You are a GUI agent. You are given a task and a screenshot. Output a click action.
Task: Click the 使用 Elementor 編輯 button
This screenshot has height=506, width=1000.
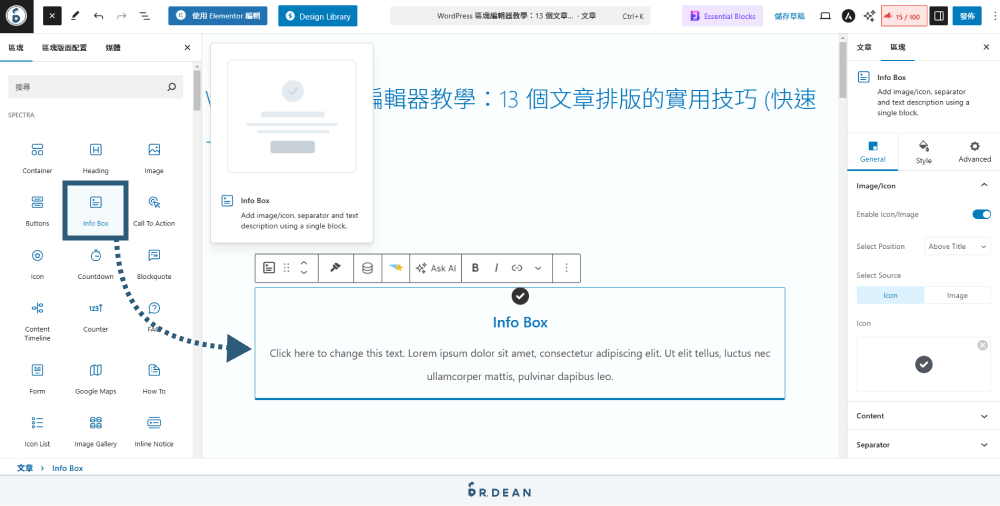click(x=218, y=16)
